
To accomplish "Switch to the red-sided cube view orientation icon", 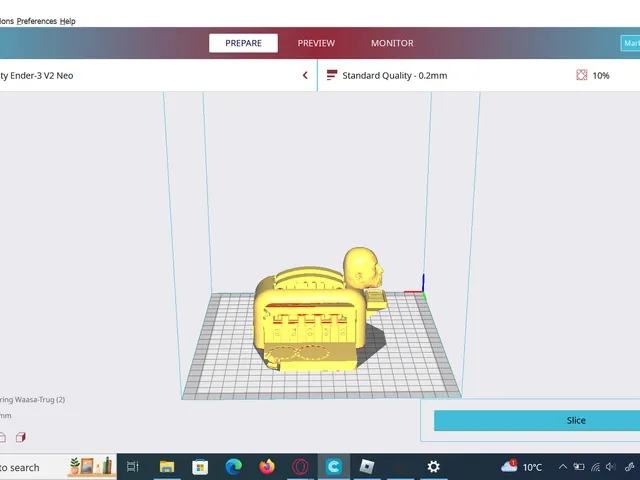I will [21, 438].
